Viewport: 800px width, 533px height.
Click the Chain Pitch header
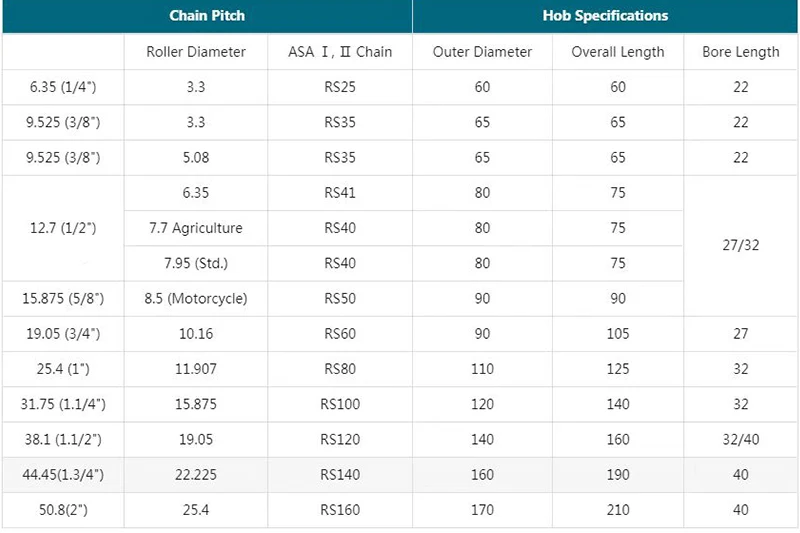click(207, 16)
